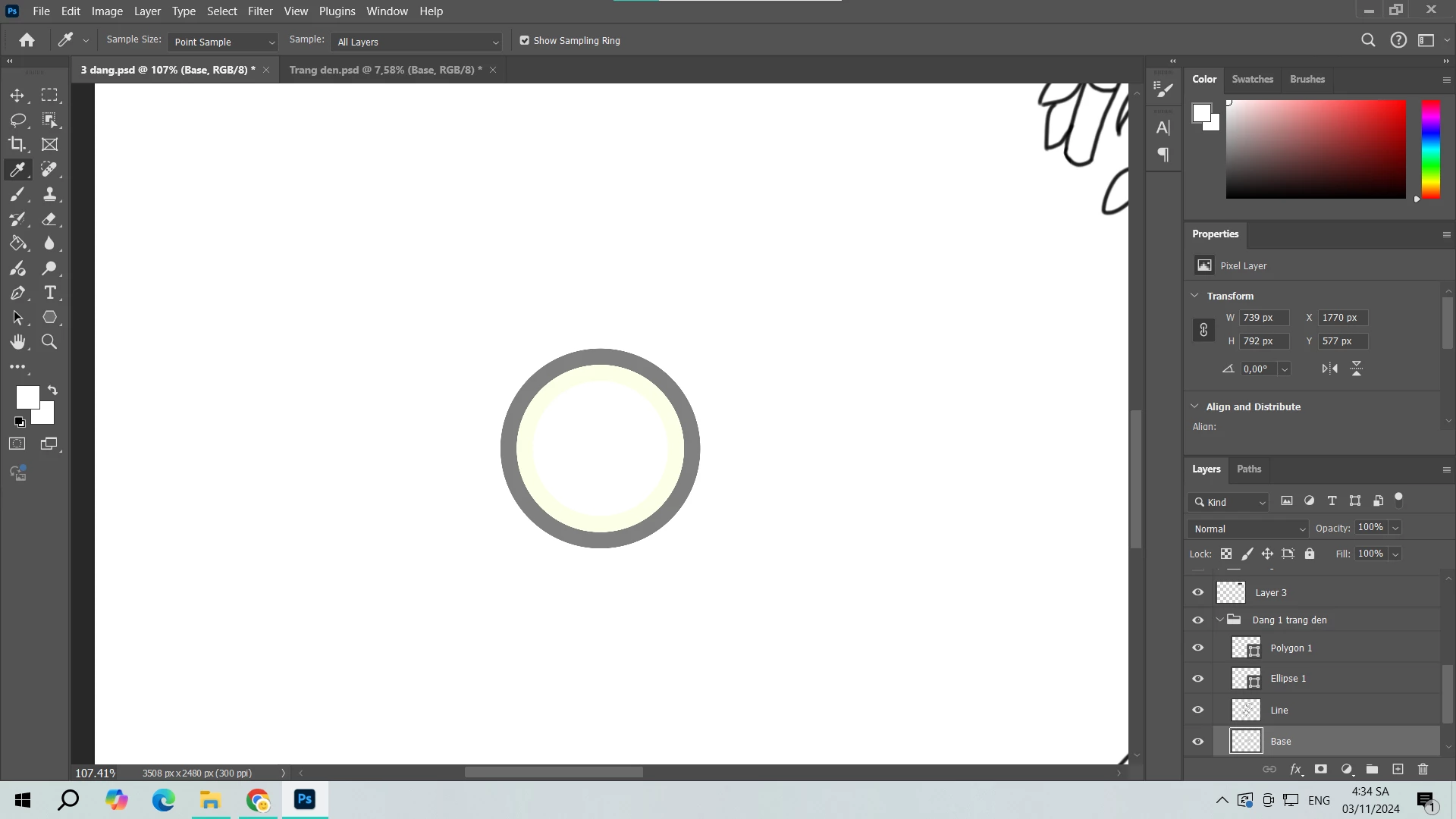Screen dimensions: 1456x819
Task: Select the Crop tool
Action: point(17,144)
